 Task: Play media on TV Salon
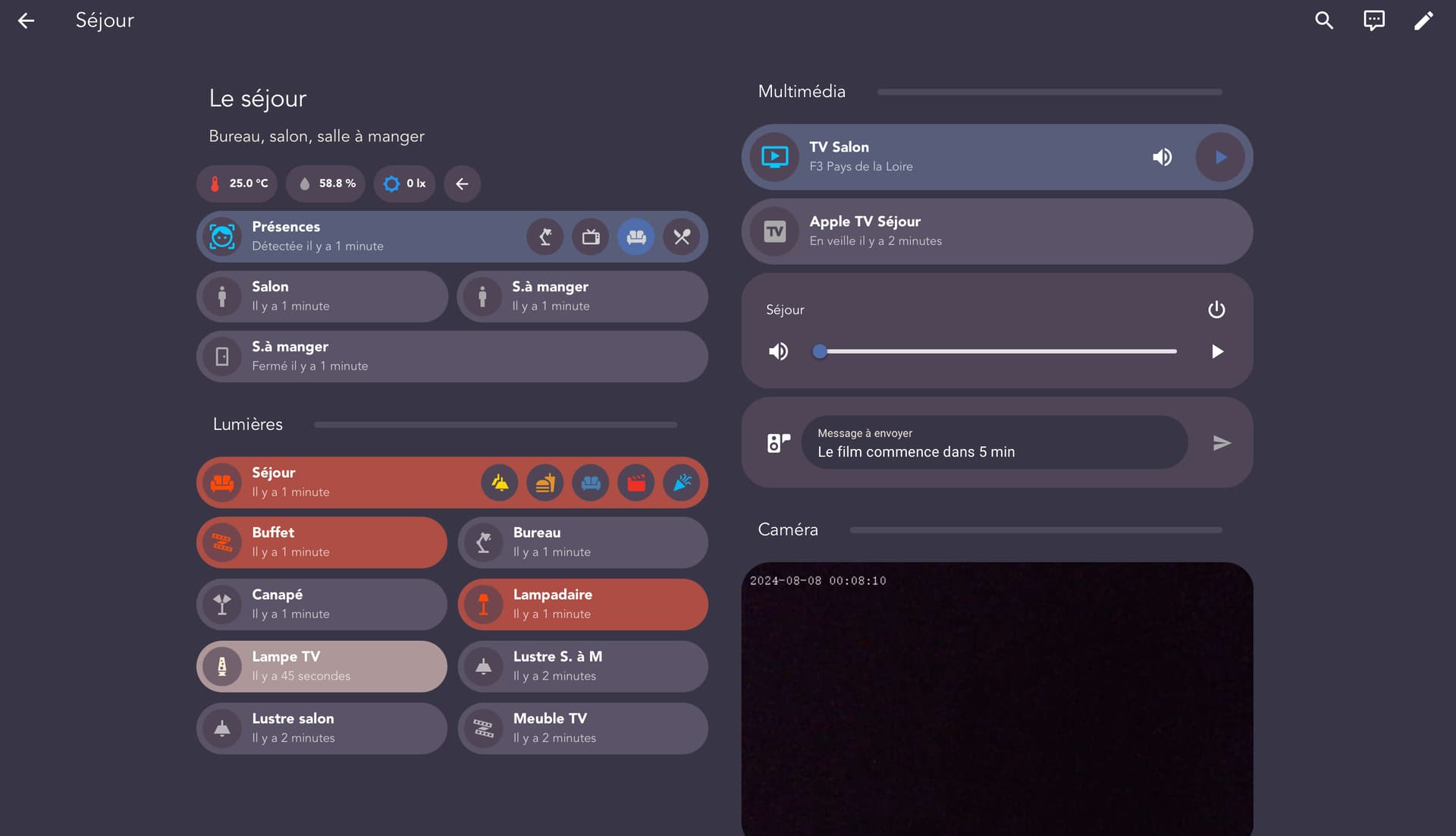coord(1220,157)
